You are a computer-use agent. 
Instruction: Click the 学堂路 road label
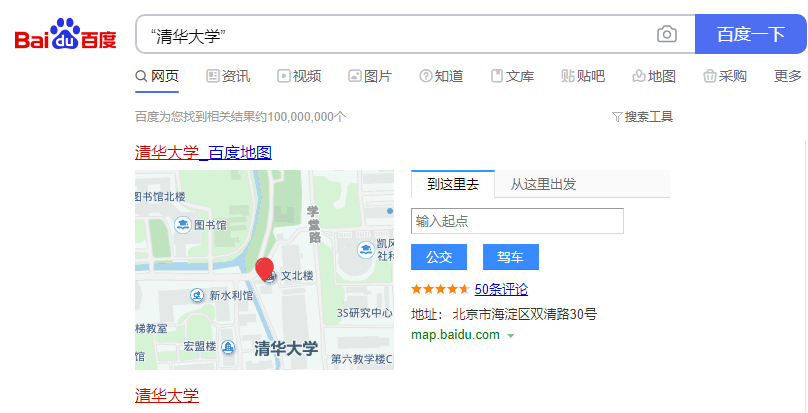point(313,224)
